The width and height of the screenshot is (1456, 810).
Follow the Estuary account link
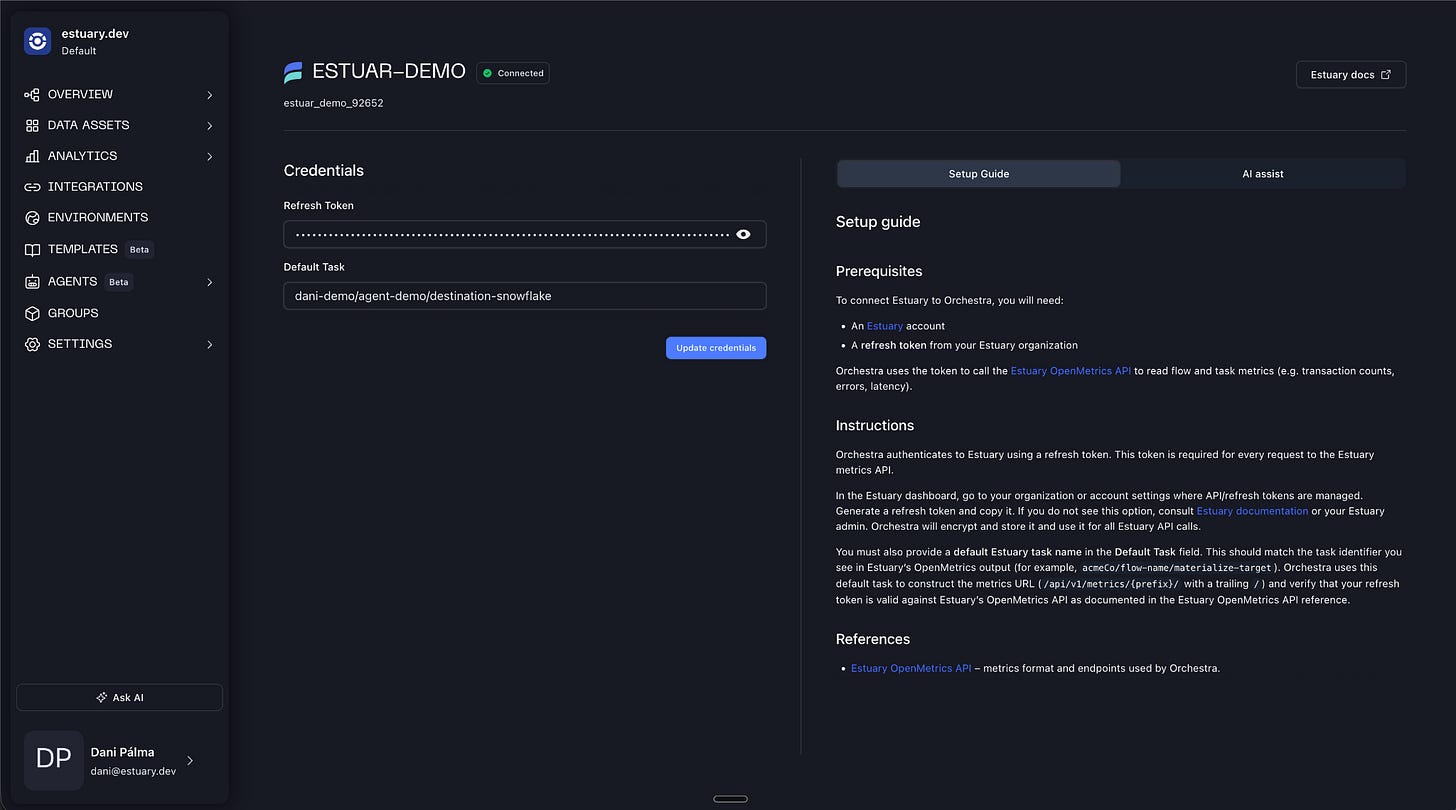point(885,326)
